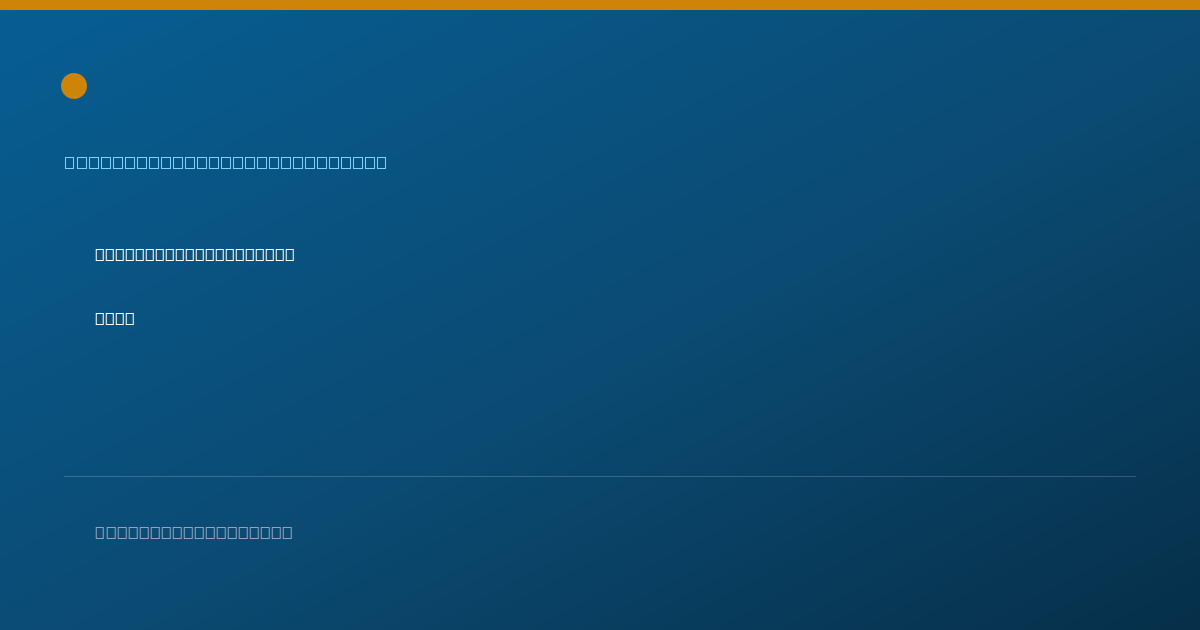Screen dimensions: 1200x630
Task: Click the thin horizontal divider line
Action: [600, 476]
